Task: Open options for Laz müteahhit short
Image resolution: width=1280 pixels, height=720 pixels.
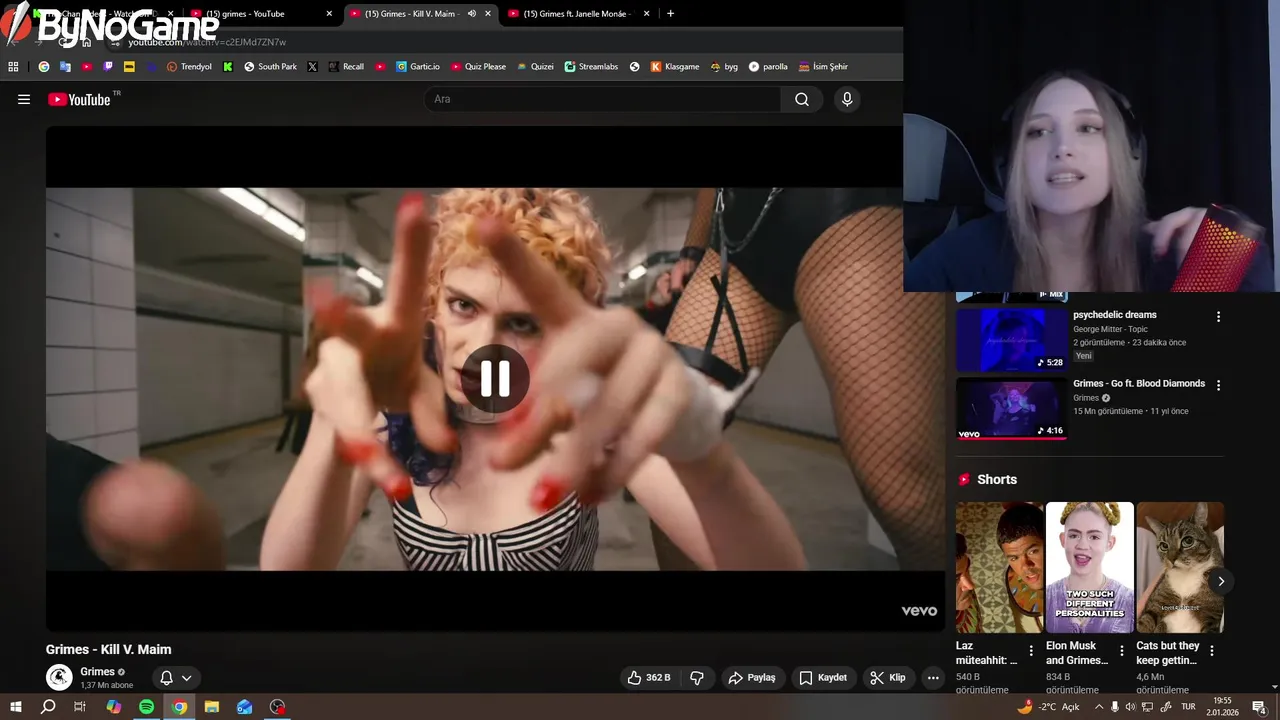Action: pyautogui.click(x=1031, y=650)
